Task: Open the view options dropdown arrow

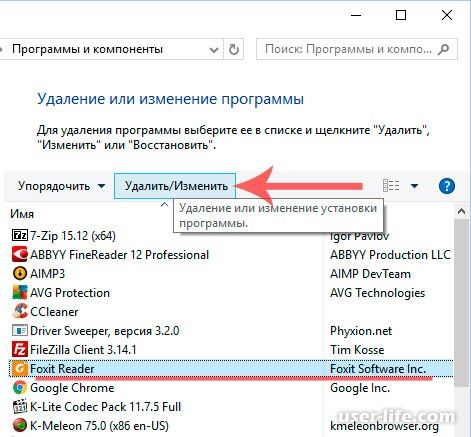Action: (x=414, y=186)
